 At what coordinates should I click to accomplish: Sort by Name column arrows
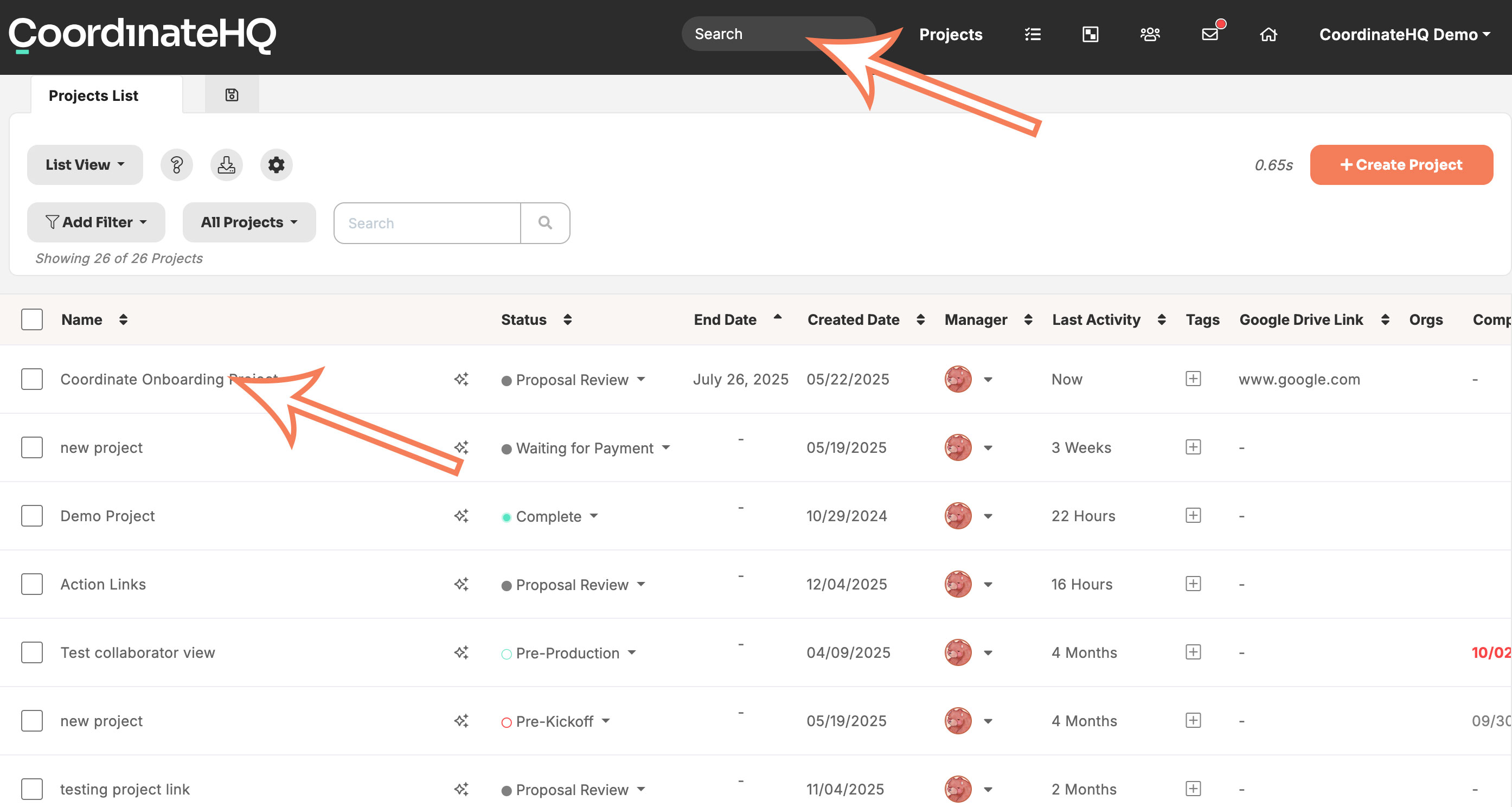(x=123, y=320)
